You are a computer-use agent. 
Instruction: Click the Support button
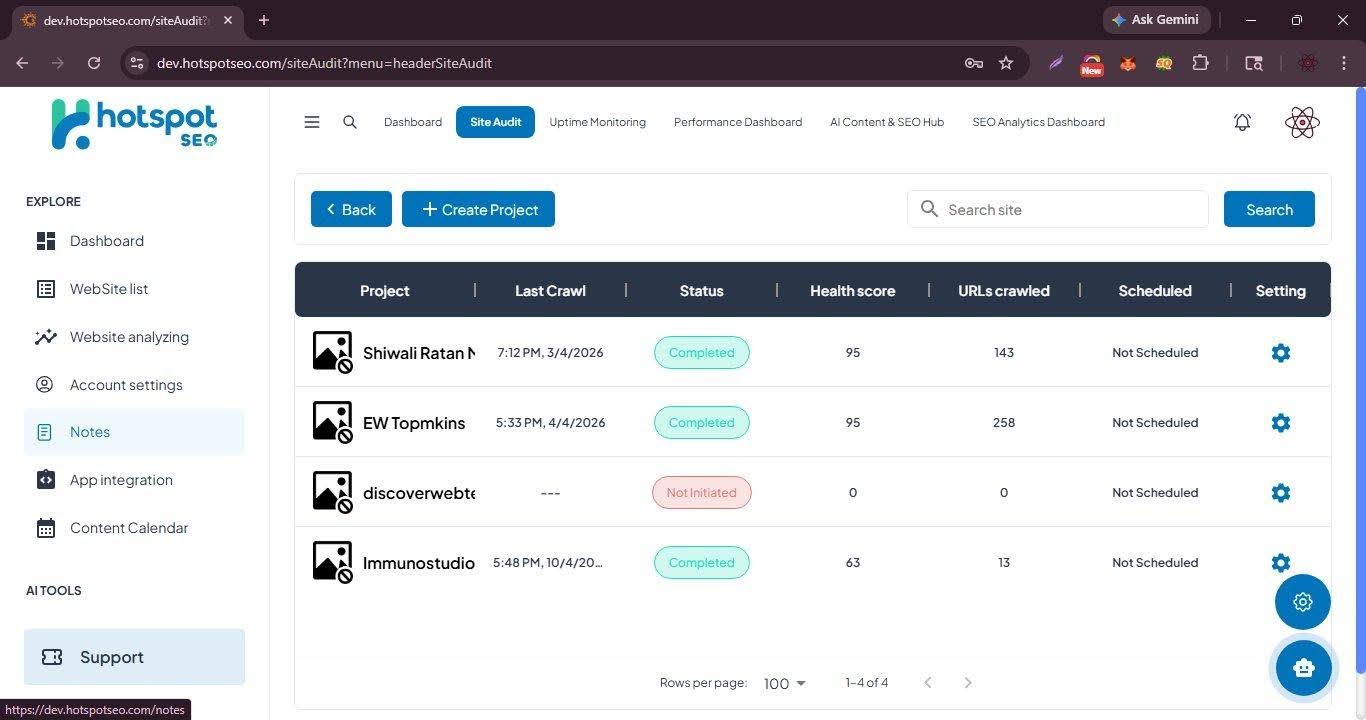tap(134, 657)
